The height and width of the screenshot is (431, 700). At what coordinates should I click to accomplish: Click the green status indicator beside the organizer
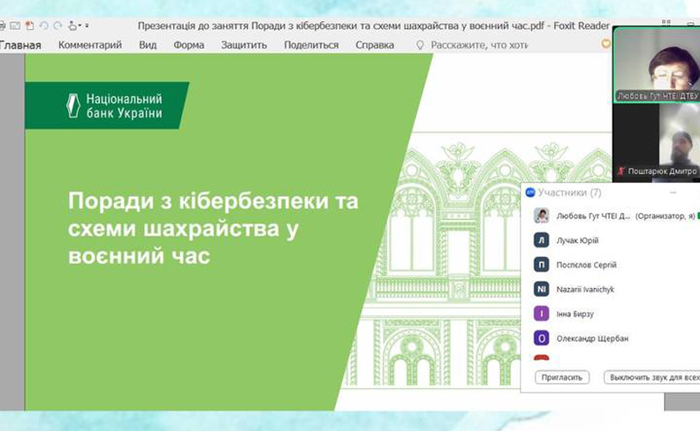pyautogui.click(x=697, y=215)
